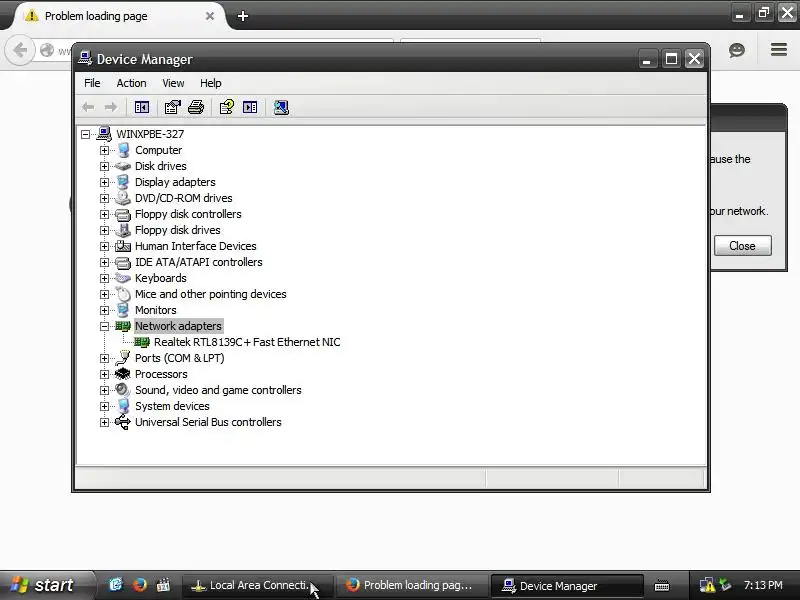Screen dimensions: 800x600
Task: Open a new Firefox tab with plus button
Action: click(243, 16)
